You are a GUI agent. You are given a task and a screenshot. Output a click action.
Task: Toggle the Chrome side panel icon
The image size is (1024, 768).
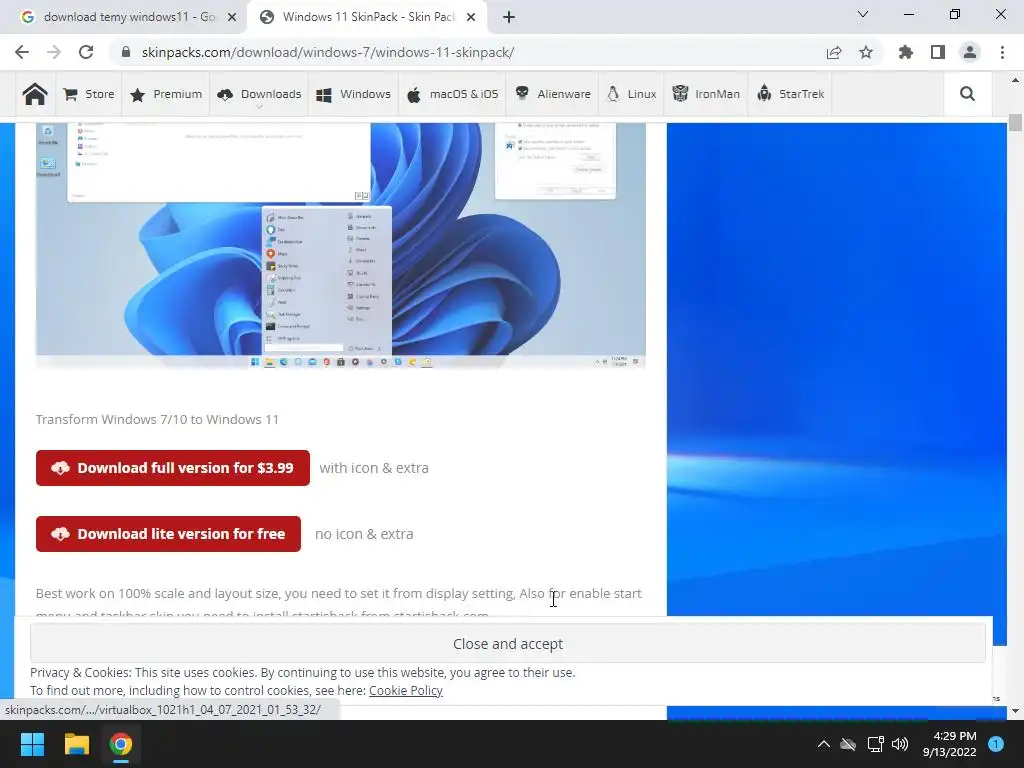coord(938,52)
